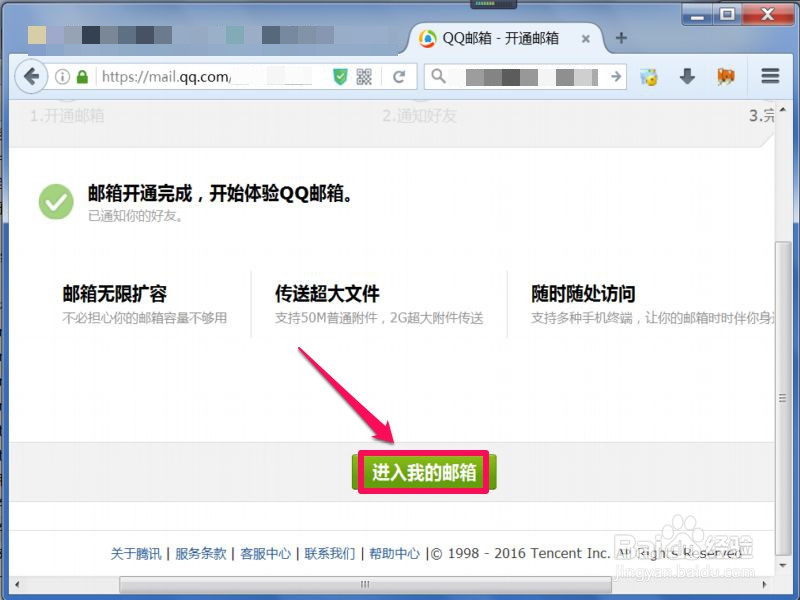The height and width of the screenshot is (600, 800).
Task: Open the 服务条款 footer link
Action: pyautogui.click(x=201, y=554)
